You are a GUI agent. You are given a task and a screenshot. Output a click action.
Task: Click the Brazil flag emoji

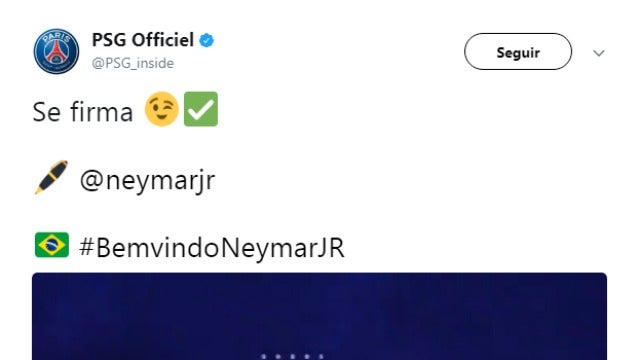(x=52, y=245)
